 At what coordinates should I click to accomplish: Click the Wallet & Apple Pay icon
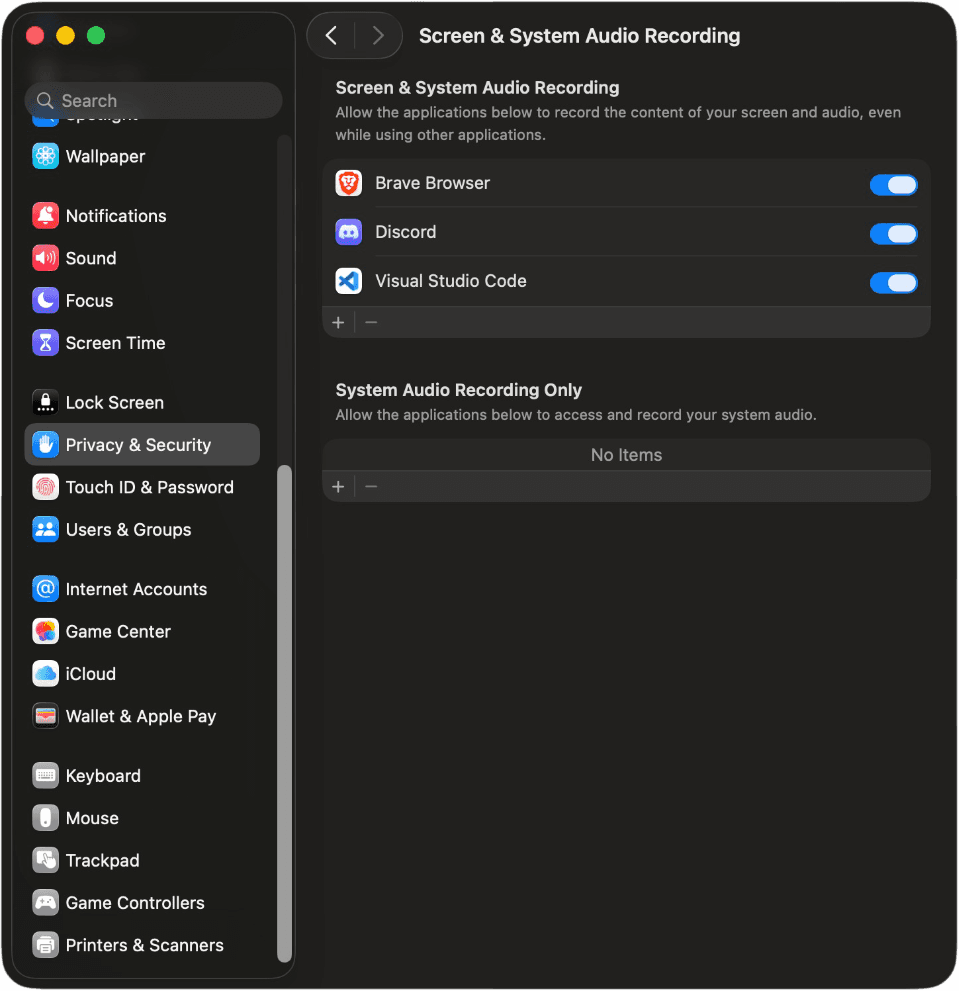click(x=46, y=715)
